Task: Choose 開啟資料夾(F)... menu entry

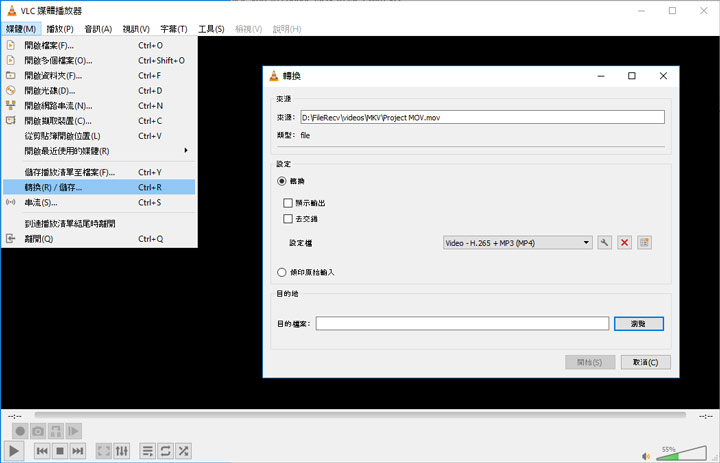Action: [x=99, y=76]
